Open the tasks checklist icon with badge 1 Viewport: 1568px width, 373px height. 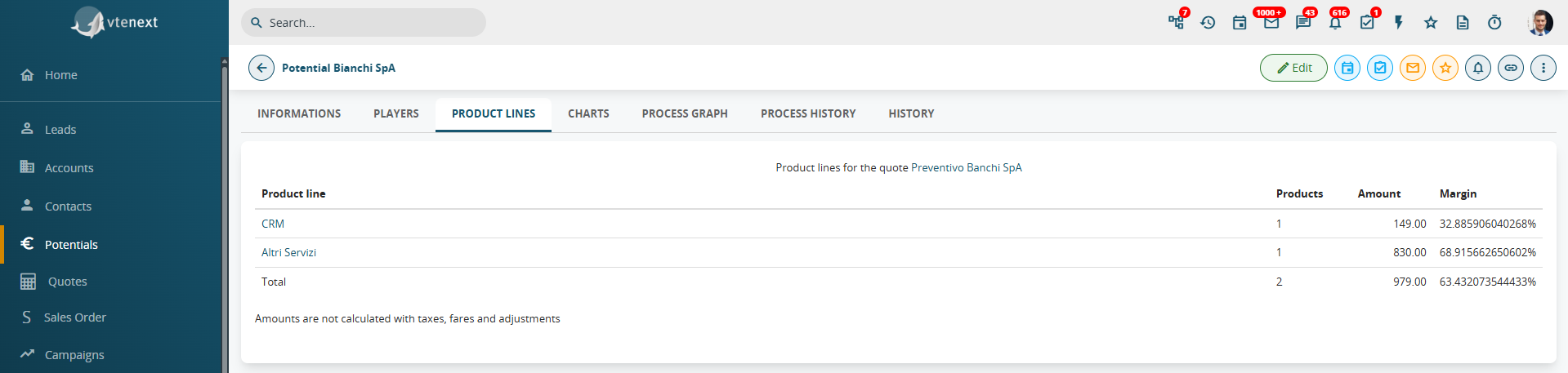coord(1367,22)
